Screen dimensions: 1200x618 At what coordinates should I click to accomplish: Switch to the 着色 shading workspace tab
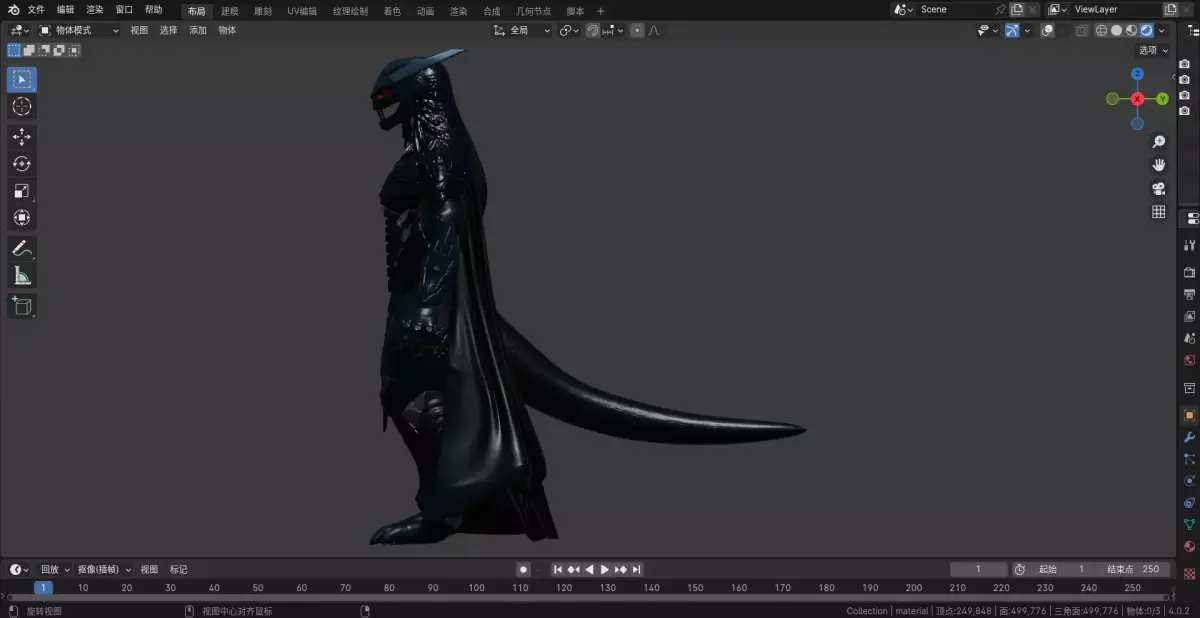coord(392,11)
